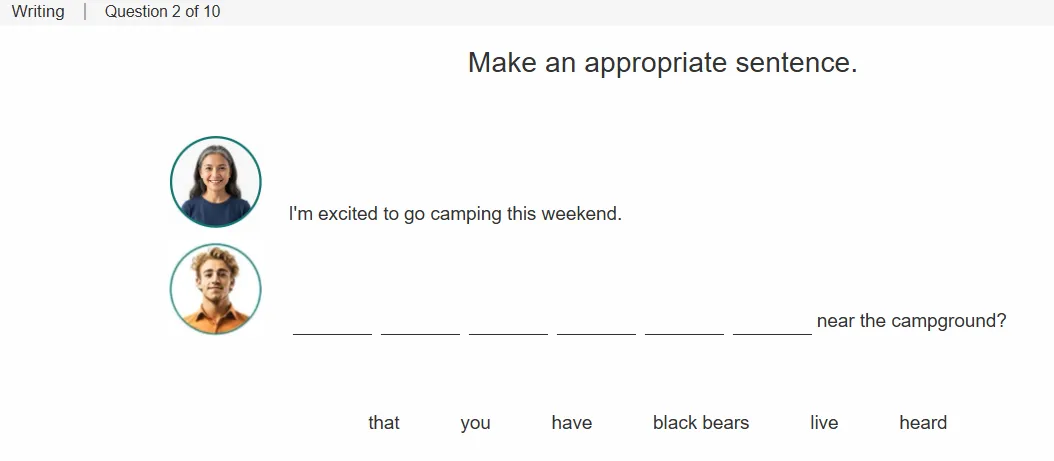Click the "Make an appropriate sentence." heading
Viewport: 1054px width, 461px height.
[663, 62]
